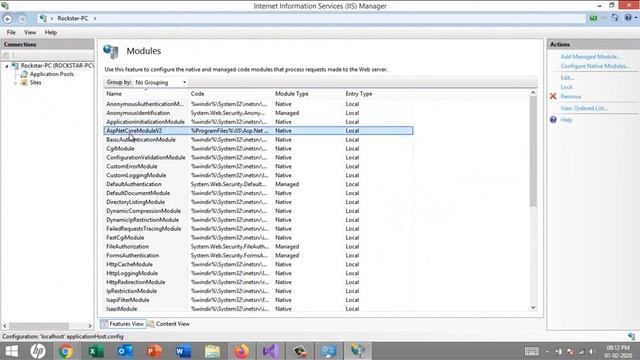Open PowerPoint from taskbar
The width and height of the screenshot is (640, 360).
click(154, 351)
